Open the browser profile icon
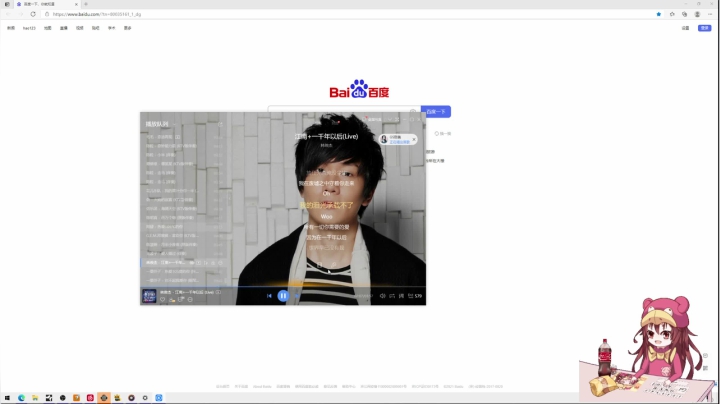720x404 pixels. click(x=698, y=14)
